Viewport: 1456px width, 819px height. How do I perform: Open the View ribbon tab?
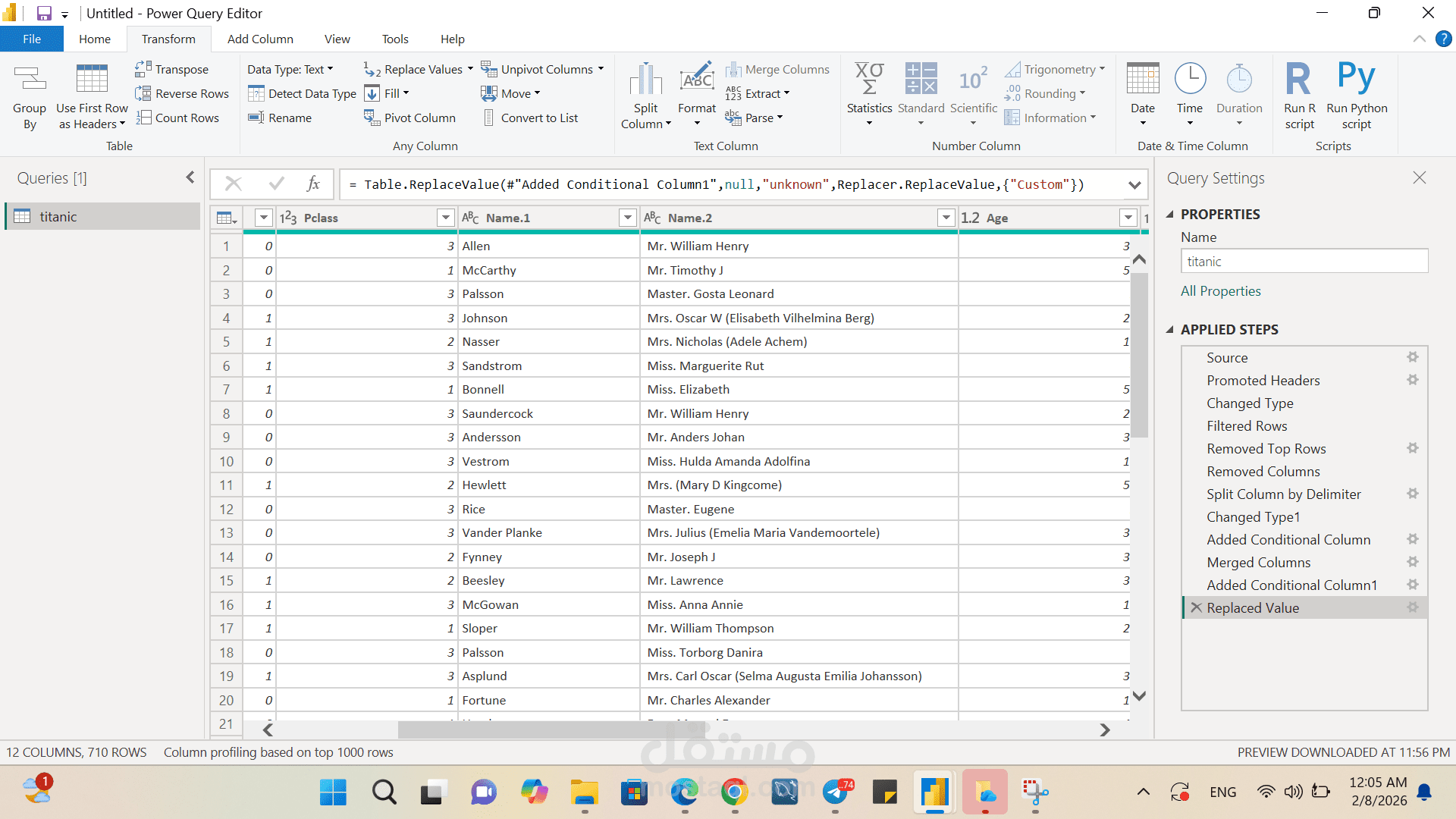pyautogui.click(x=337, y=39)
